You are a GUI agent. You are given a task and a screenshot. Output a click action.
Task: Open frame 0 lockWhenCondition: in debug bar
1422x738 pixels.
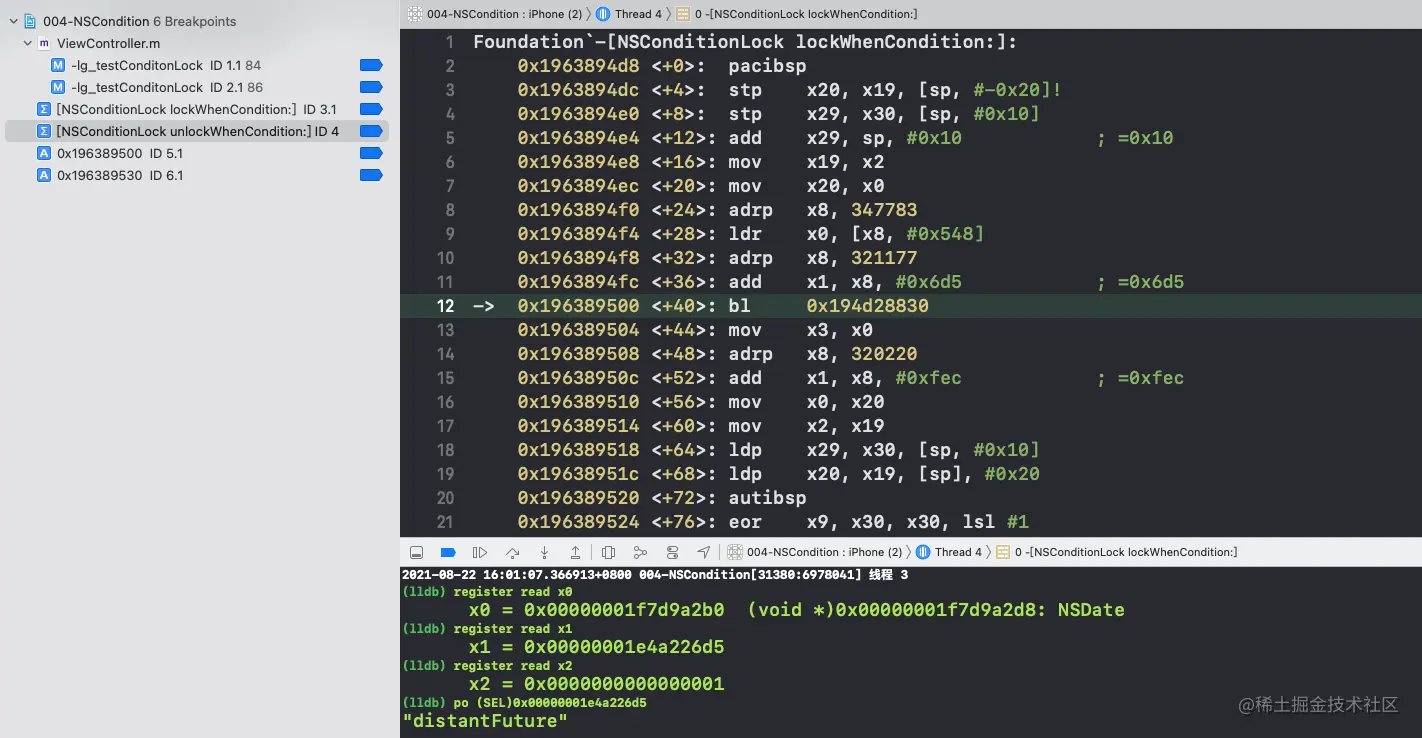[1117, 552]
